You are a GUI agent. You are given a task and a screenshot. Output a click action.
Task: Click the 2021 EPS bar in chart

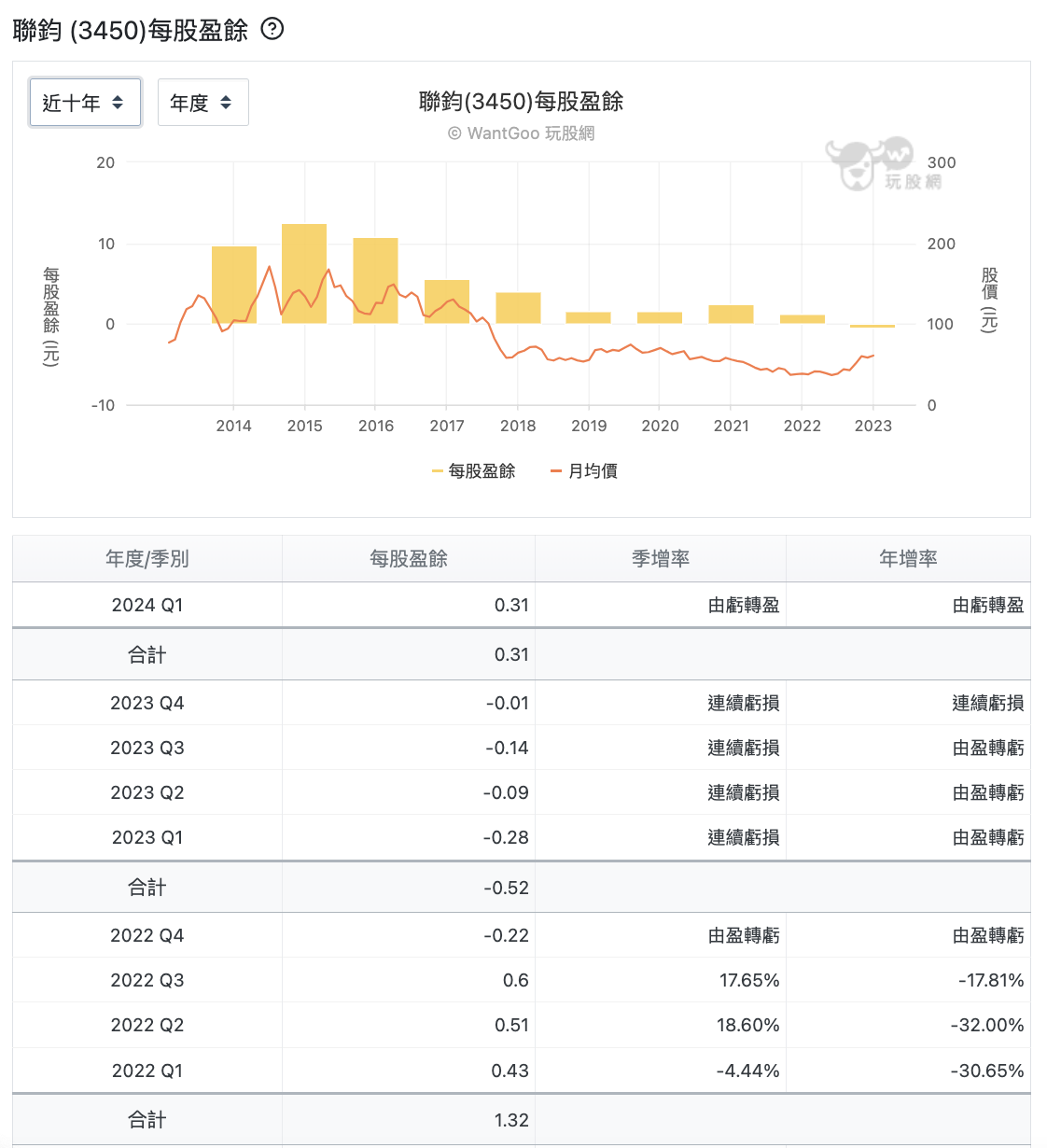731,315
